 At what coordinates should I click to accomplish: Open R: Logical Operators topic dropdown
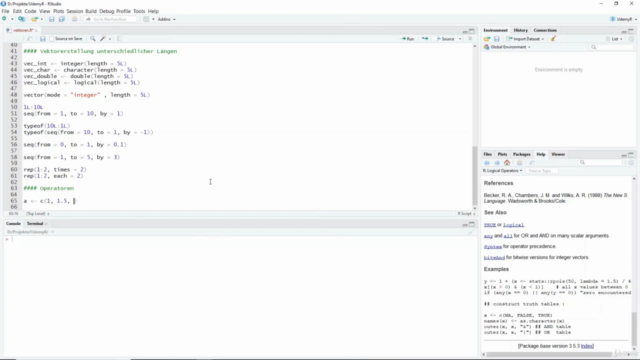tap(502, 171)
